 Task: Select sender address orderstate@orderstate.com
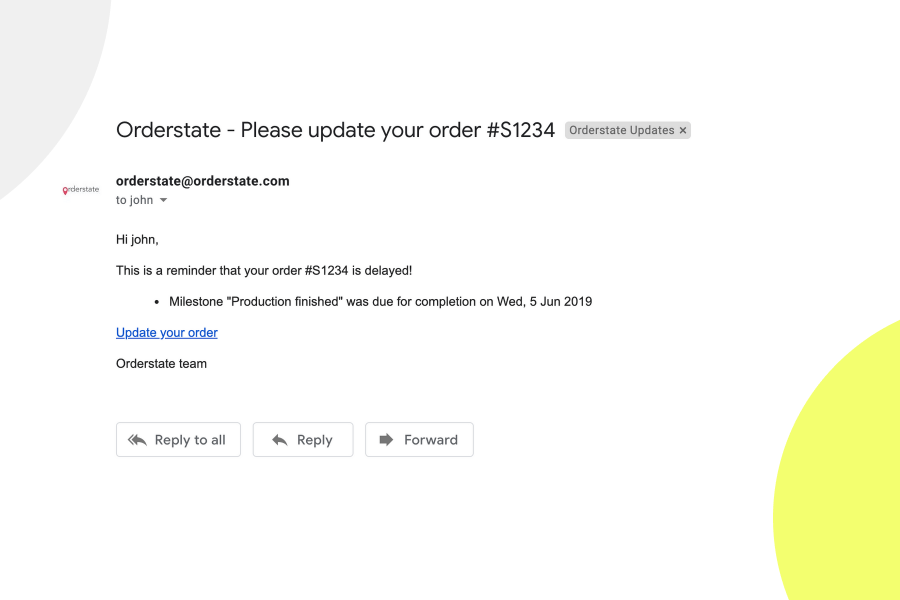(203, 181)
